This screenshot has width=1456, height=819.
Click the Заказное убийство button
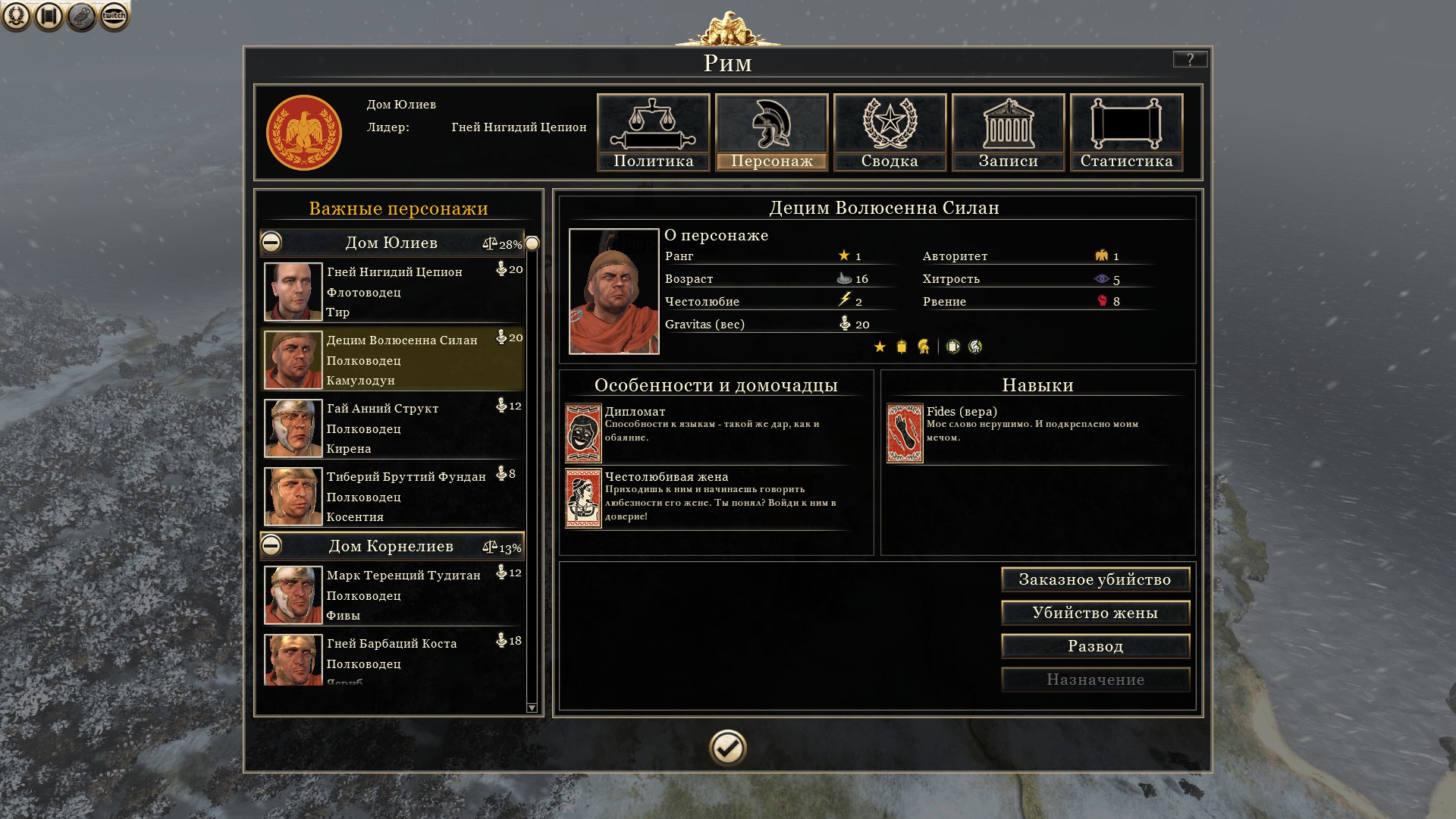tap(1095, 579)
